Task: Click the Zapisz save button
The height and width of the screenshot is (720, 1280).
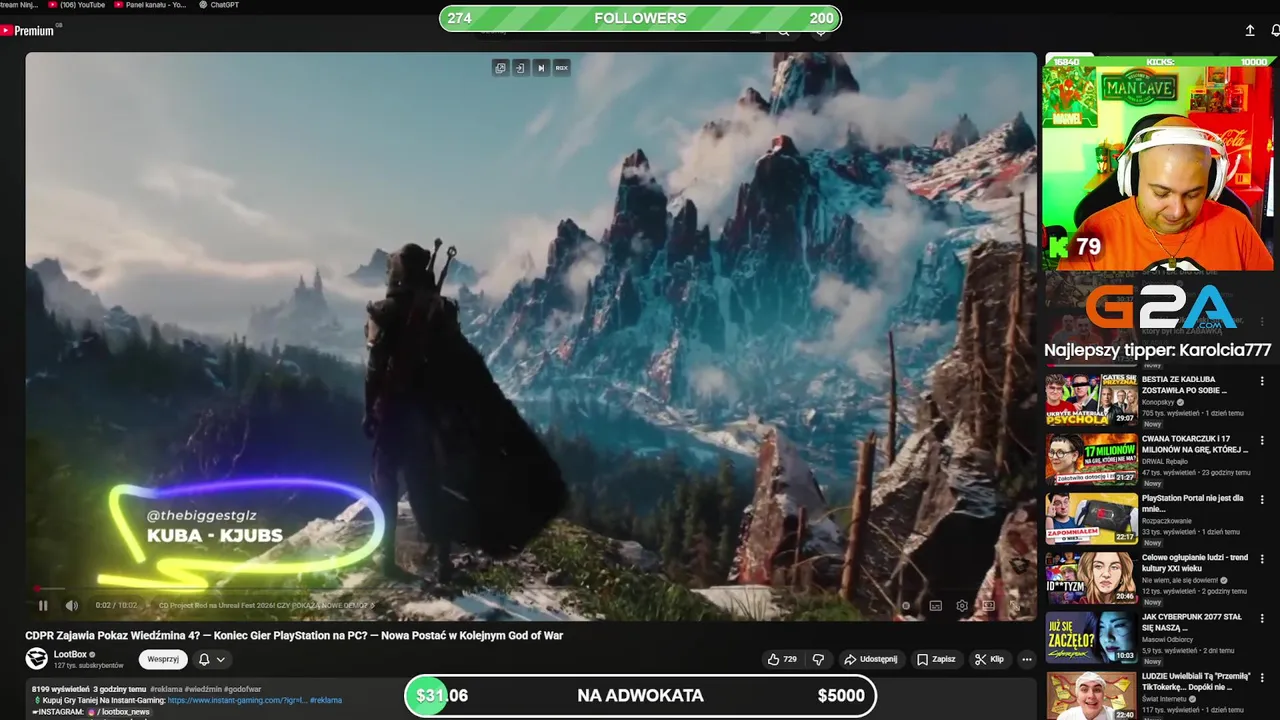Action: (x=936, y=659)
